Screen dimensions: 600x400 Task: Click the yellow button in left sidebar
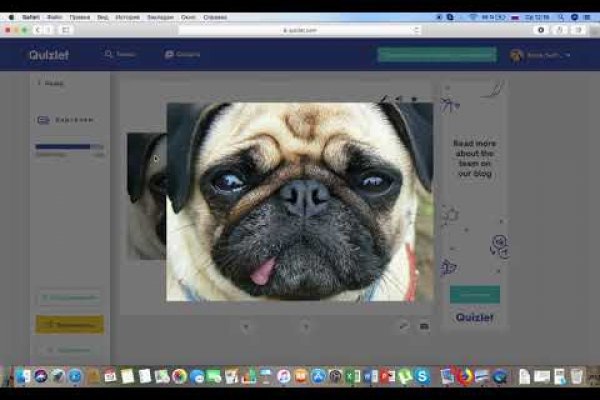tap(69, 324)
